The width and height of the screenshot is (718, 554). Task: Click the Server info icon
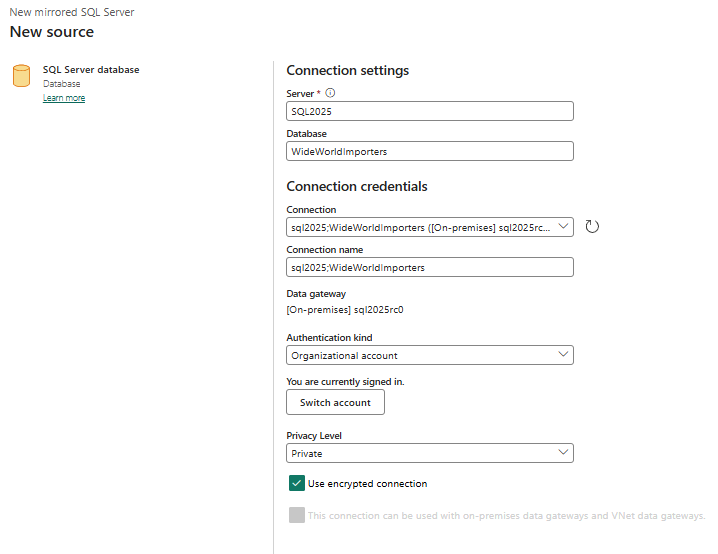[330, 93]
